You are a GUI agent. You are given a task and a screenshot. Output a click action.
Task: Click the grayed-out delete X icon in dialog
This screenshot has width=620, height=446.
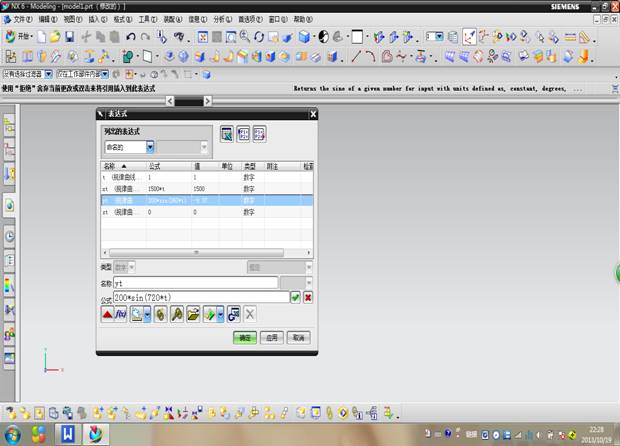(250, 314)
